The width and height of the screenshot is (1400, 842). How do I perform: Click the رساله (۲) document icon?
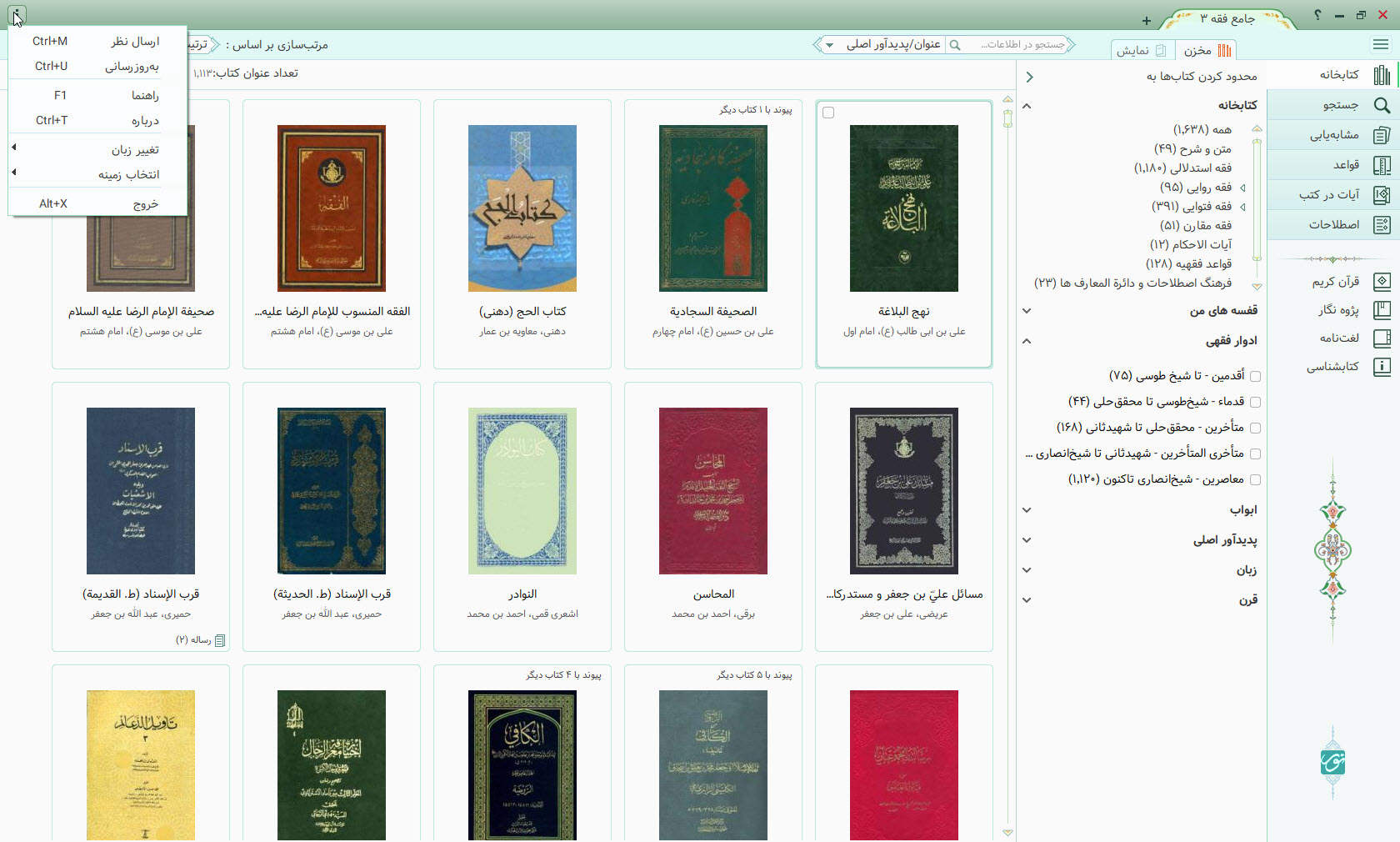click(220, 640)
